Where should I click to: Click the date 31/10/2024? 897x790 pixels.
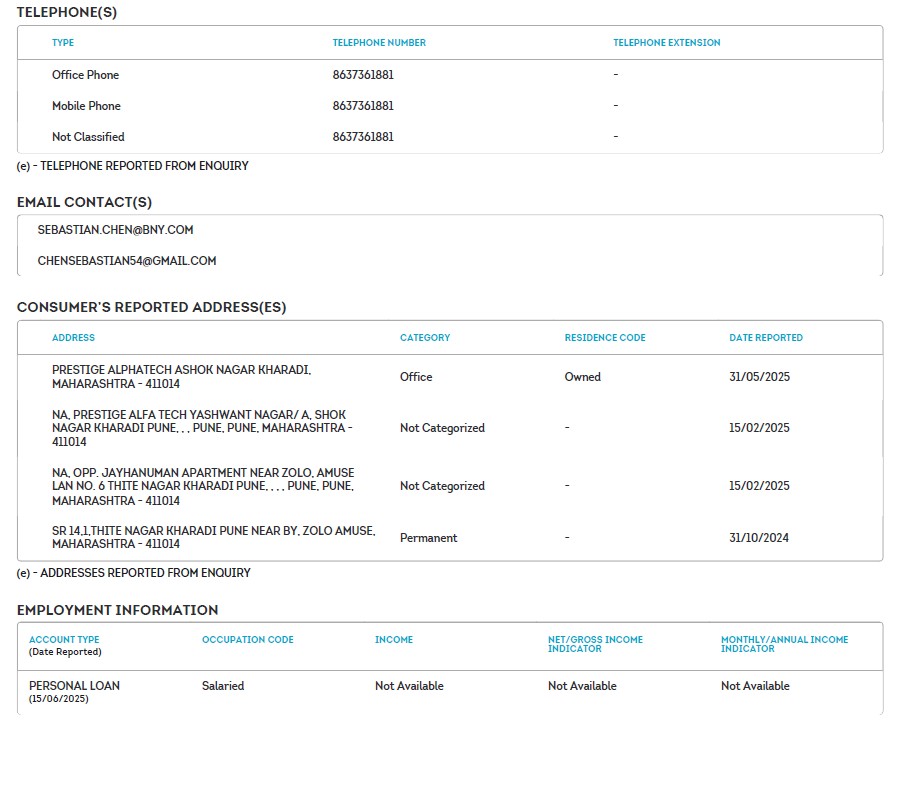pos(759,538)
